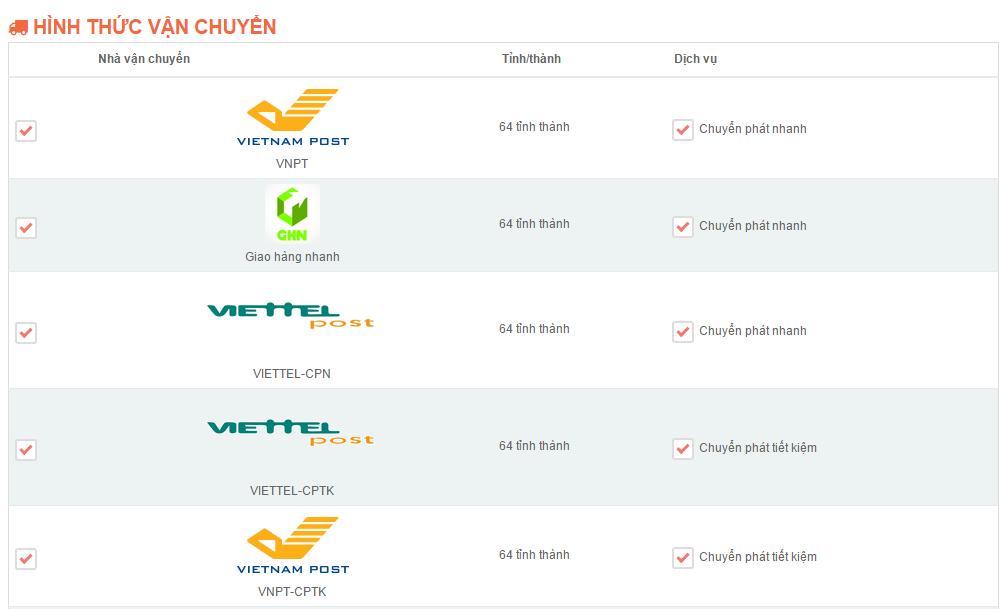Toggle Chuyển phát tiết kiệm for VIETTEL-CPTK
Screen dimensions: 1000x609
point(683,448)
